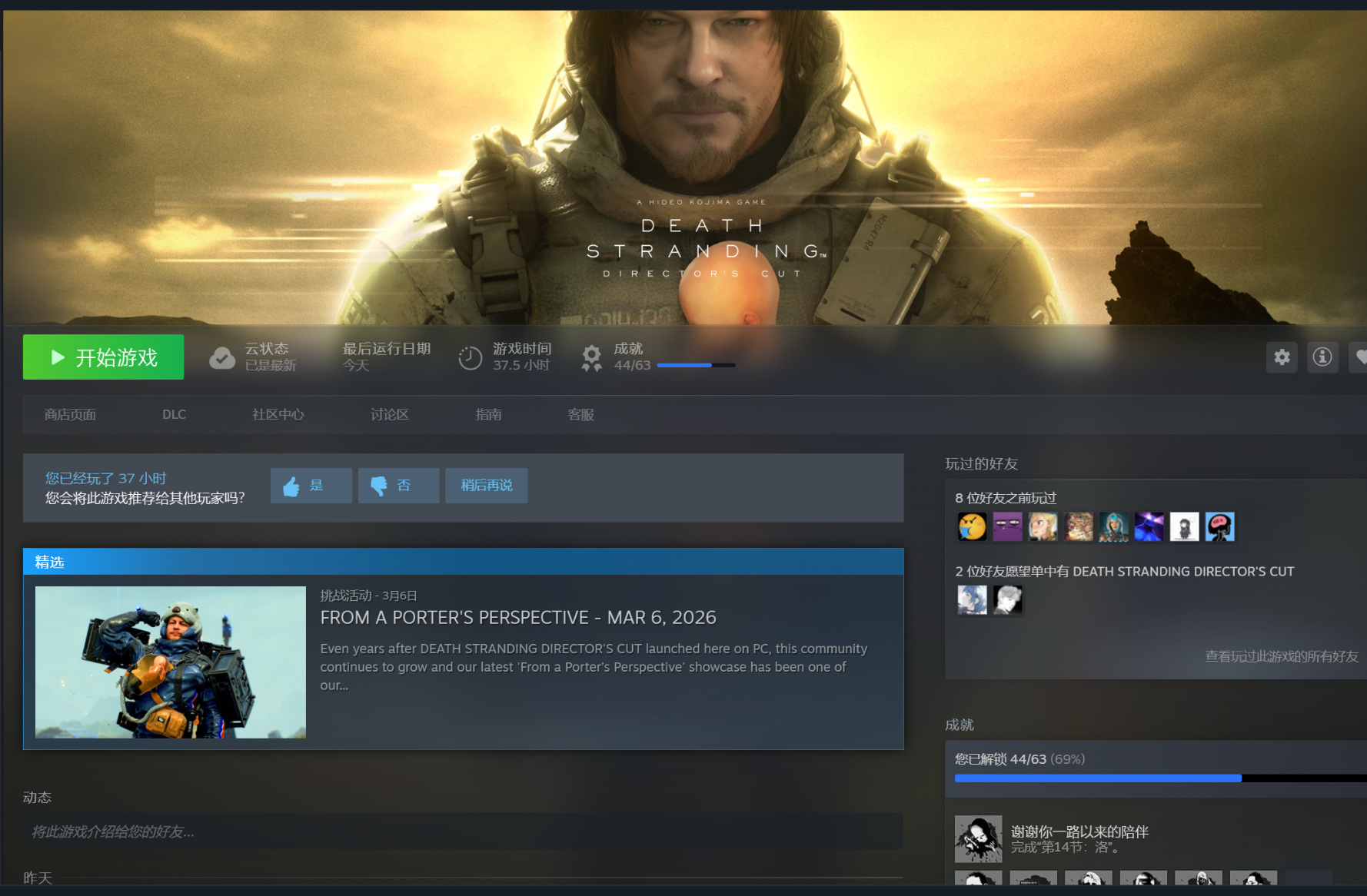Open the 指南 tab

coord(488,415)
